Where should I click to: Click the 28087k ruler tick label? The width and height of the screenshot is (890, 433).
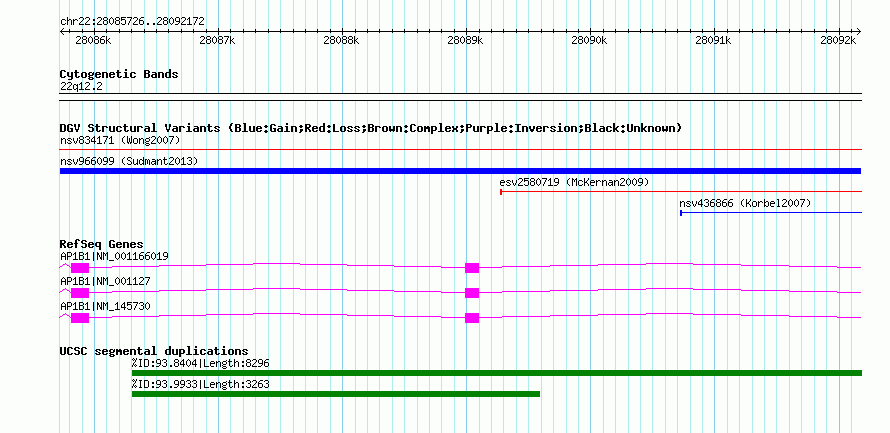coord(217,41)
